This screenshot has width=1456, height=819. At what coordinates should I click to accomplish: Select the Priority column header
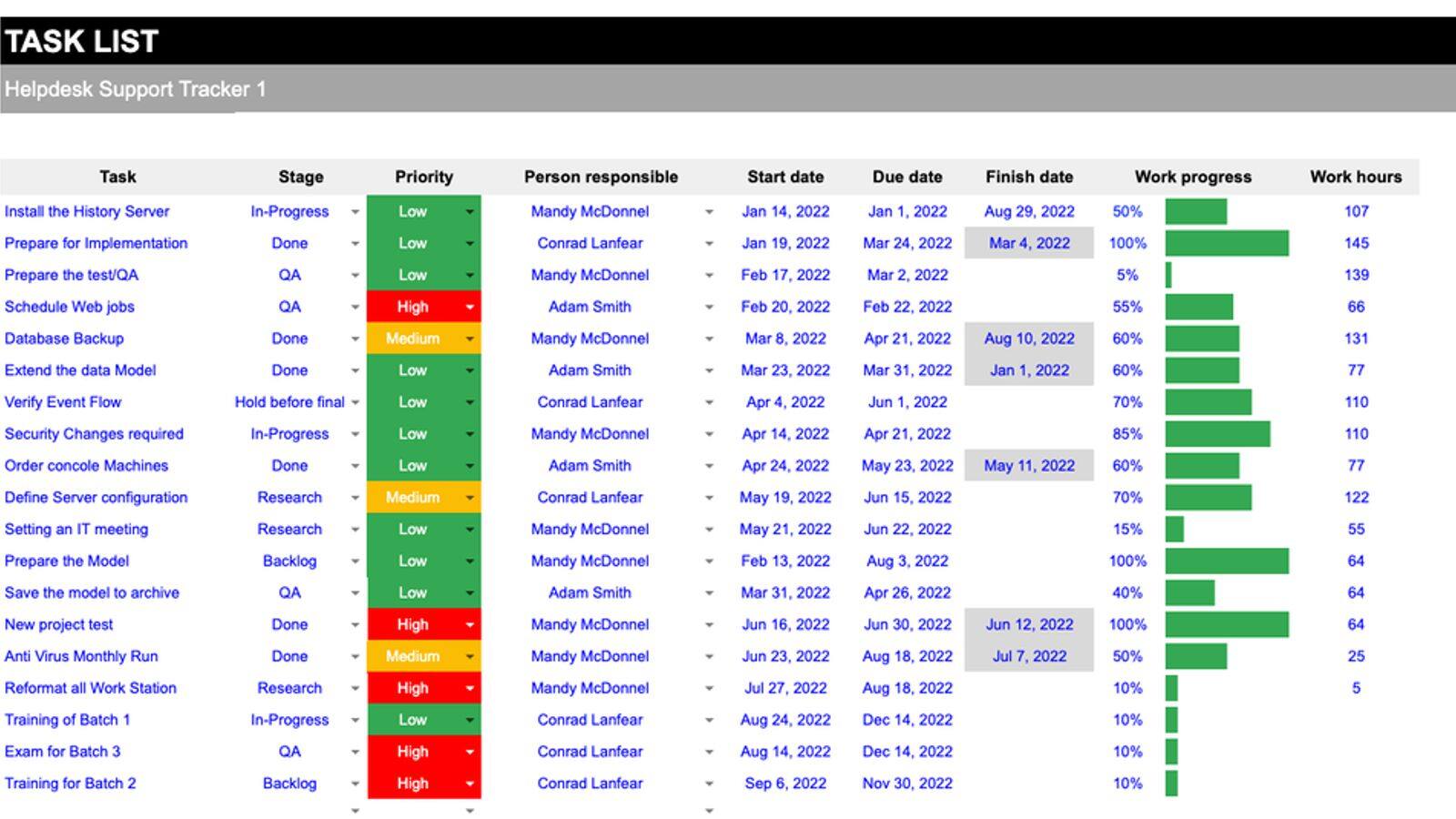click(423, 177)
